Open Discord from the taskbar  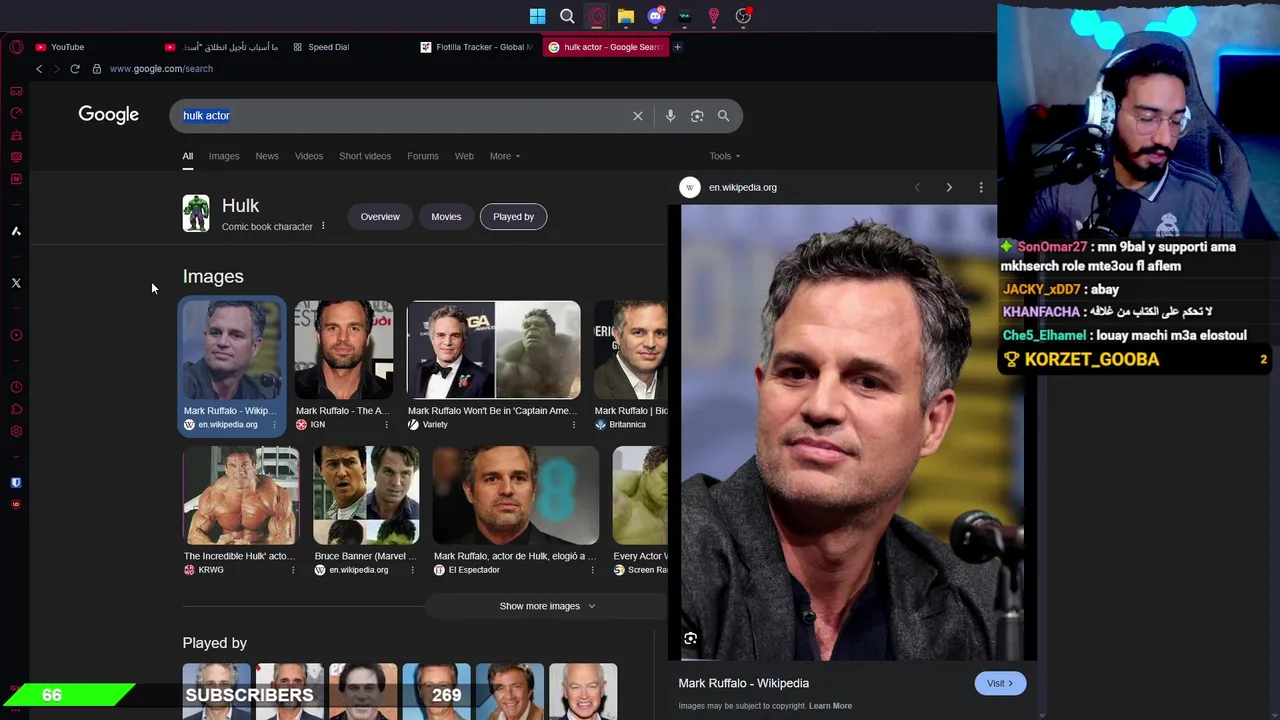(x=656, y=16)
